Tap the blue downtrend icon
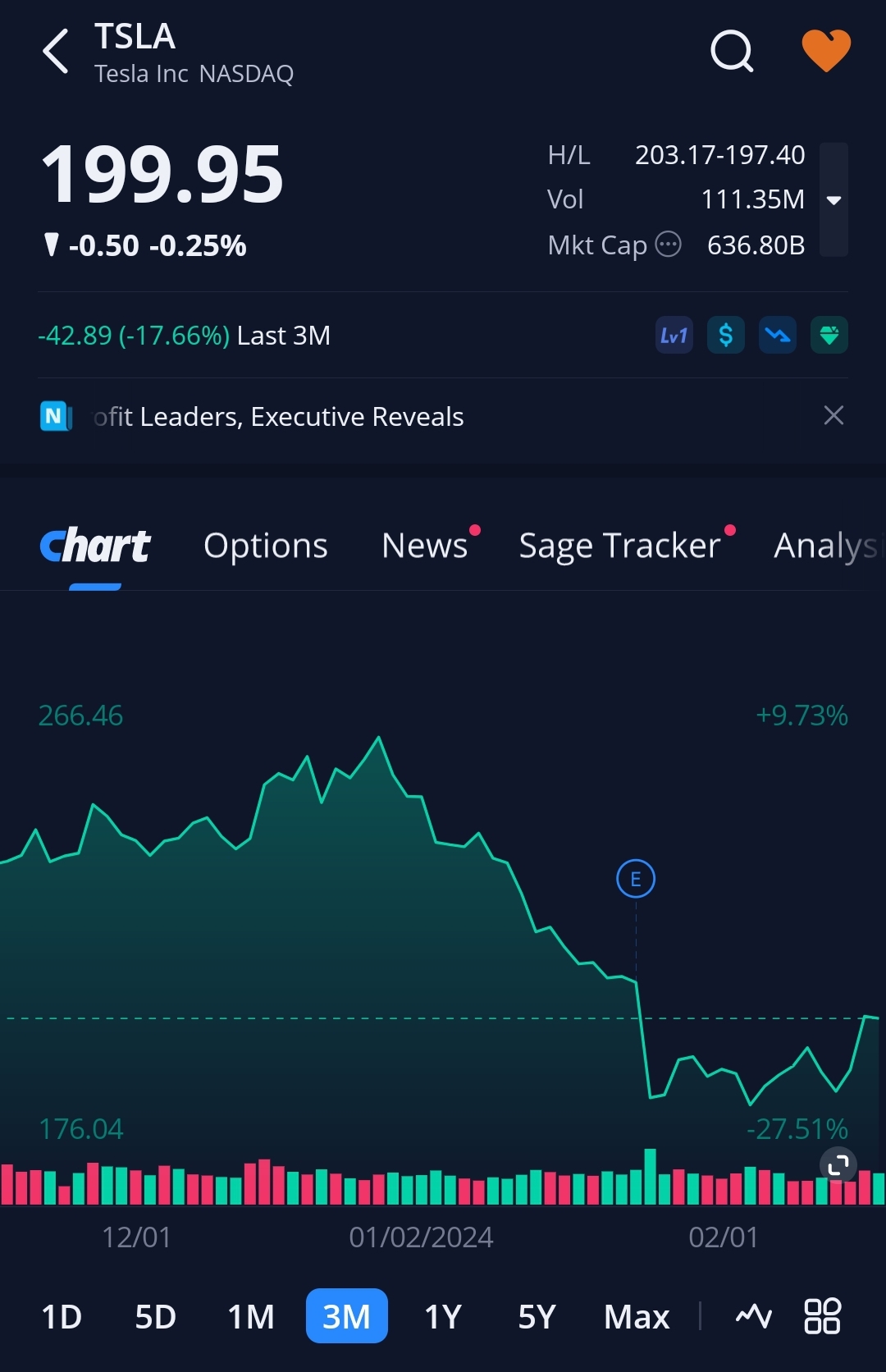Image resolution: width=886 pixels, height=1372 pixels. pyautogui.click(x=778, y=336)
